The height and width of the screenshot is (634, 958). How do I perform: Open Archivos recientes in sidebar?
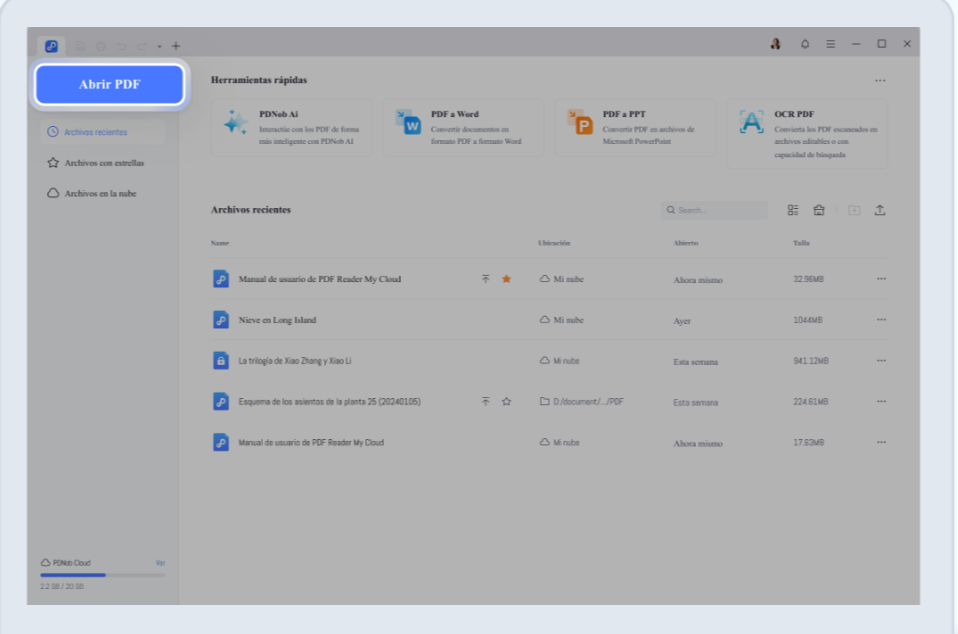[x=103, y=132]
